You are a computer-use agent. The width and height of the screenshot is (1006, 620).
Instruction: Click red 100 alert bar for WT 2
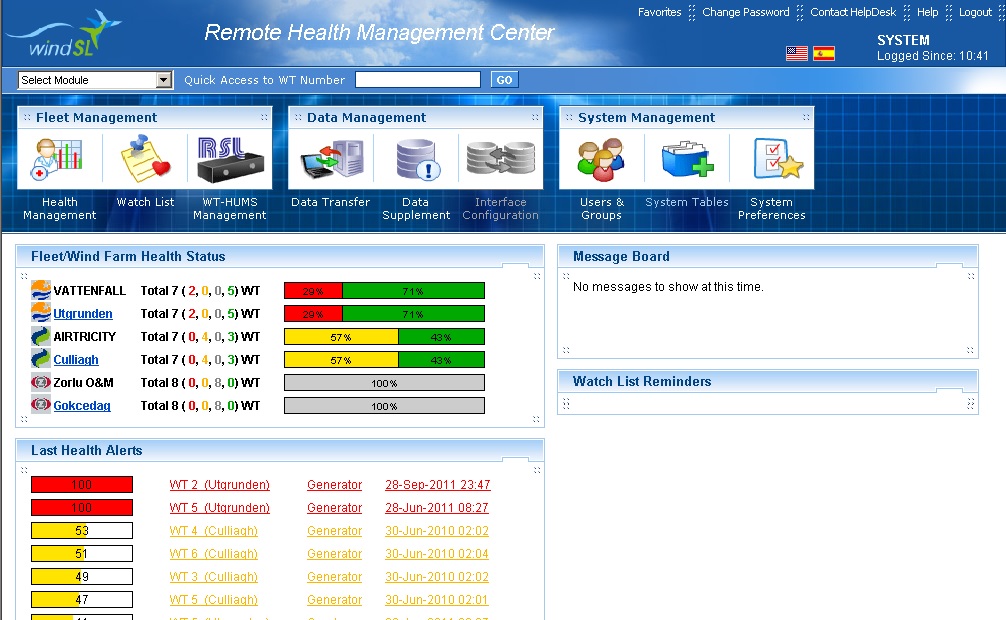(x=82, y=485)
